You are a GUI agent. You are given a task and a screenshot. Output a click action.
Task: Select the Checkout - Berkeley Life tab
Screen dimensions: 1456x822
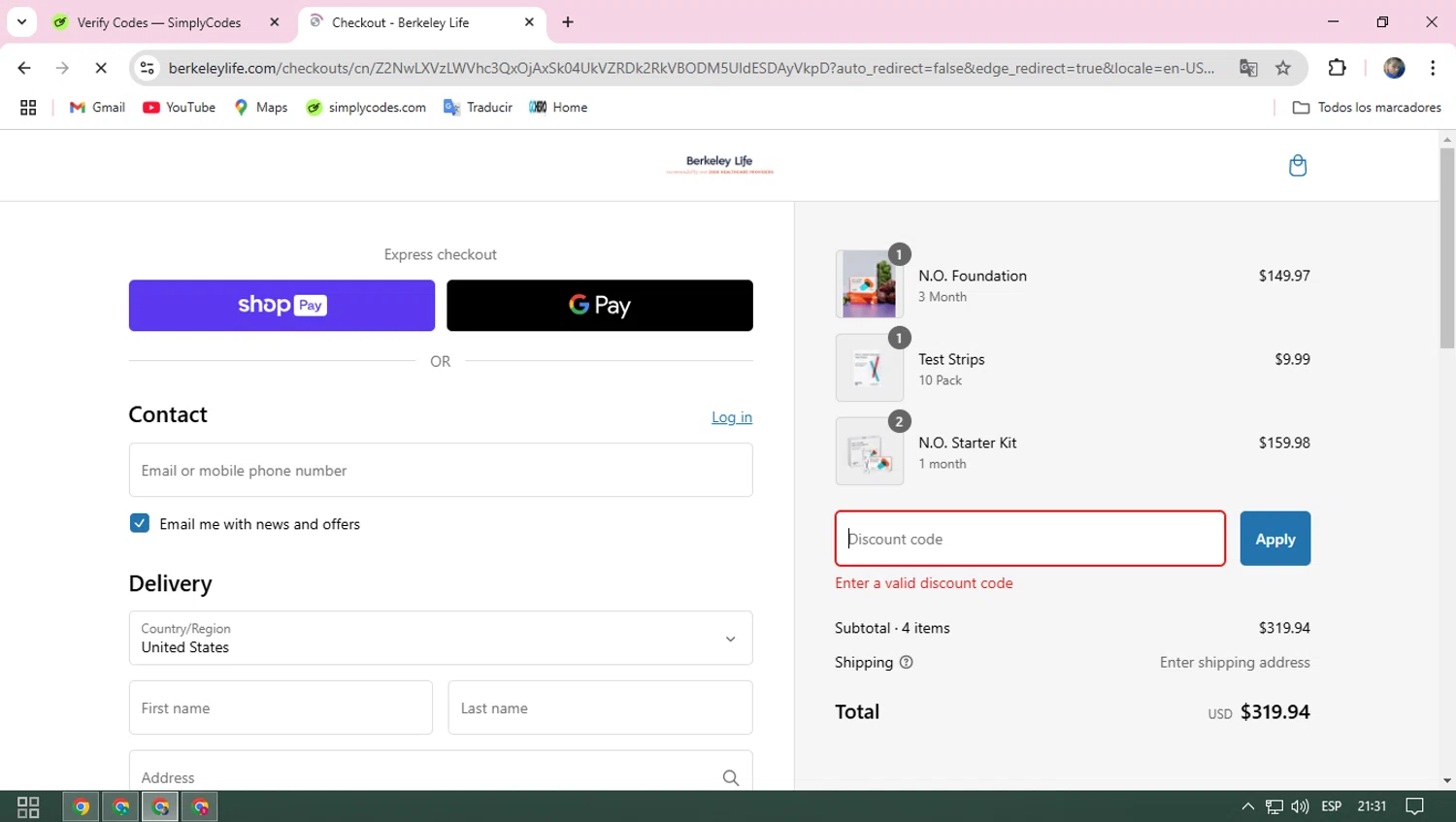(x=400, y=22)
